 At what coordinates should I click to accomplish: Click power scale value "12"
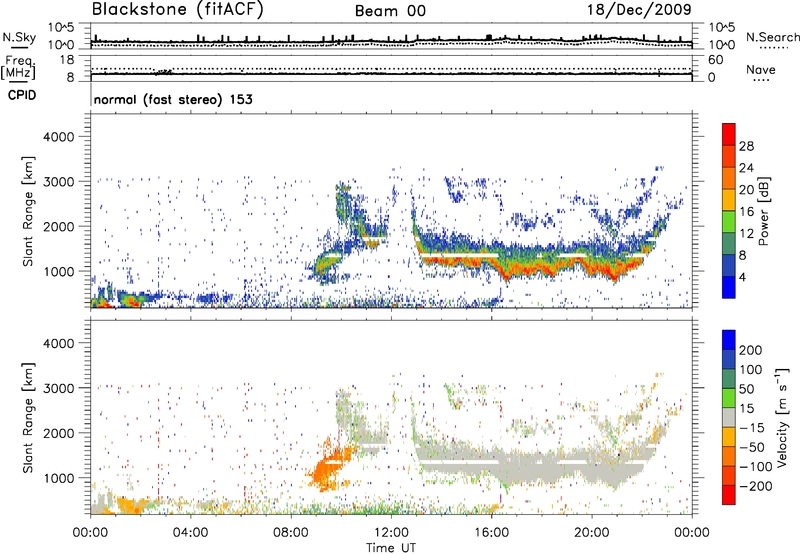tap(746, 234)
